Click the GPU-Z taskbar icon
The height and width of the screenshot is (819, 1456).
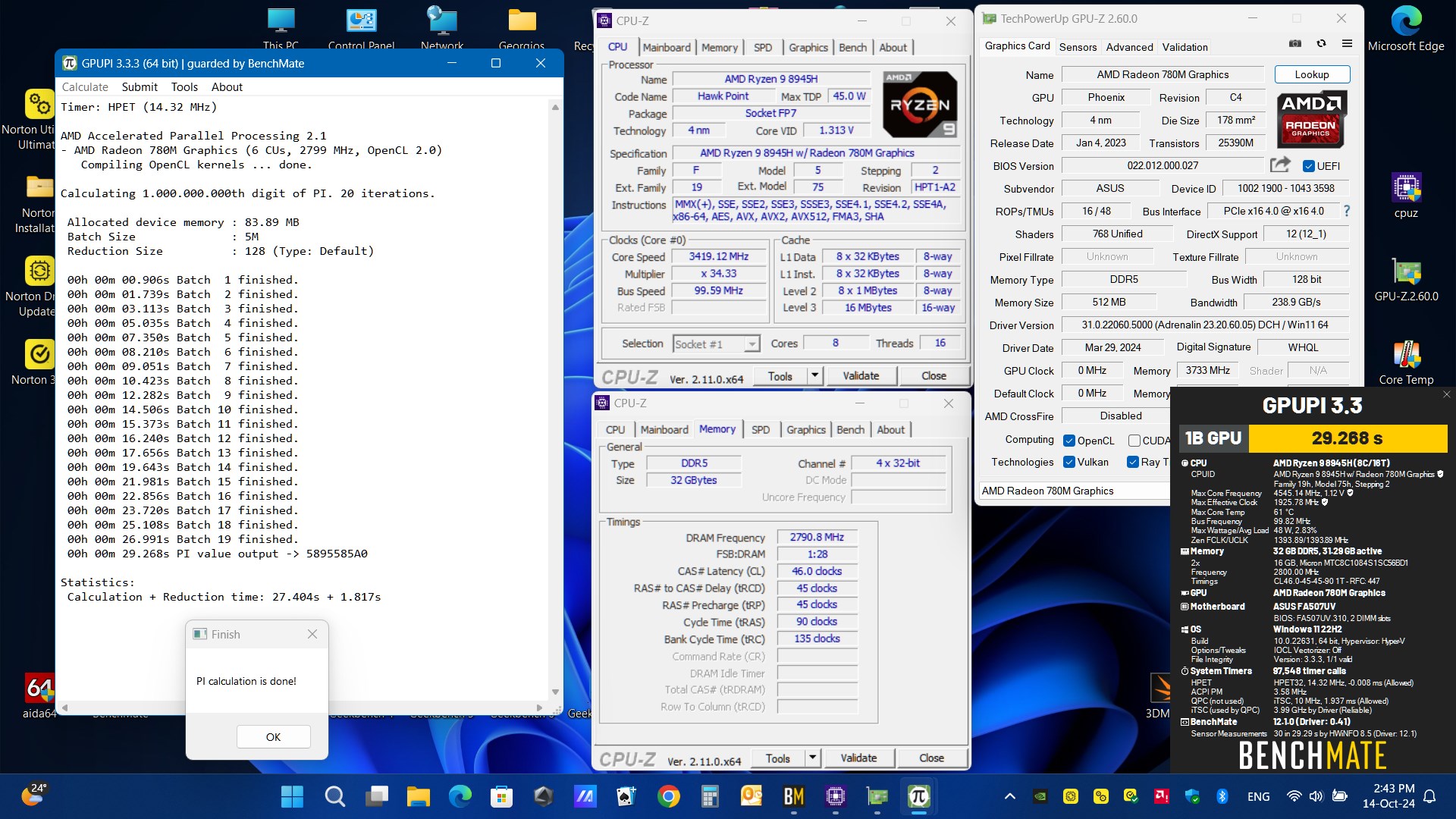click(x=877, y=796)
